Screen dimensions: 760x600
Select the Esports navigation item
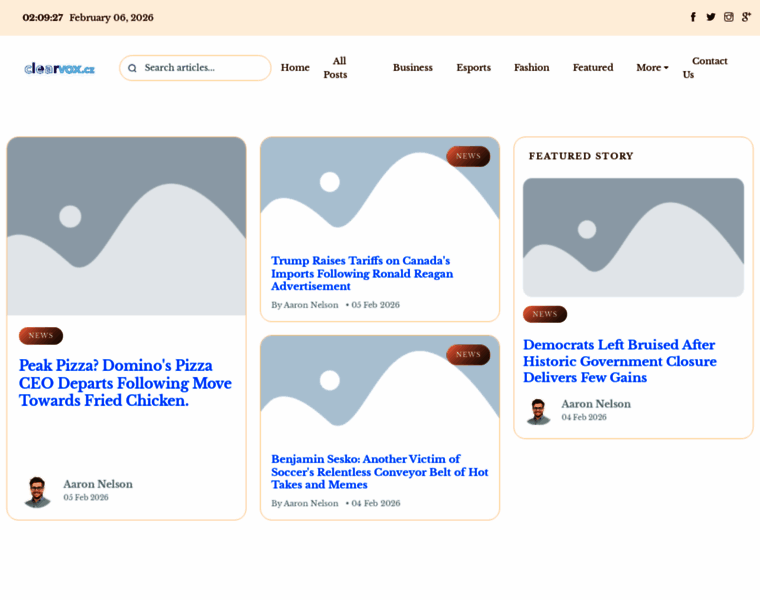pyautogui.click(x=474, y=68)
